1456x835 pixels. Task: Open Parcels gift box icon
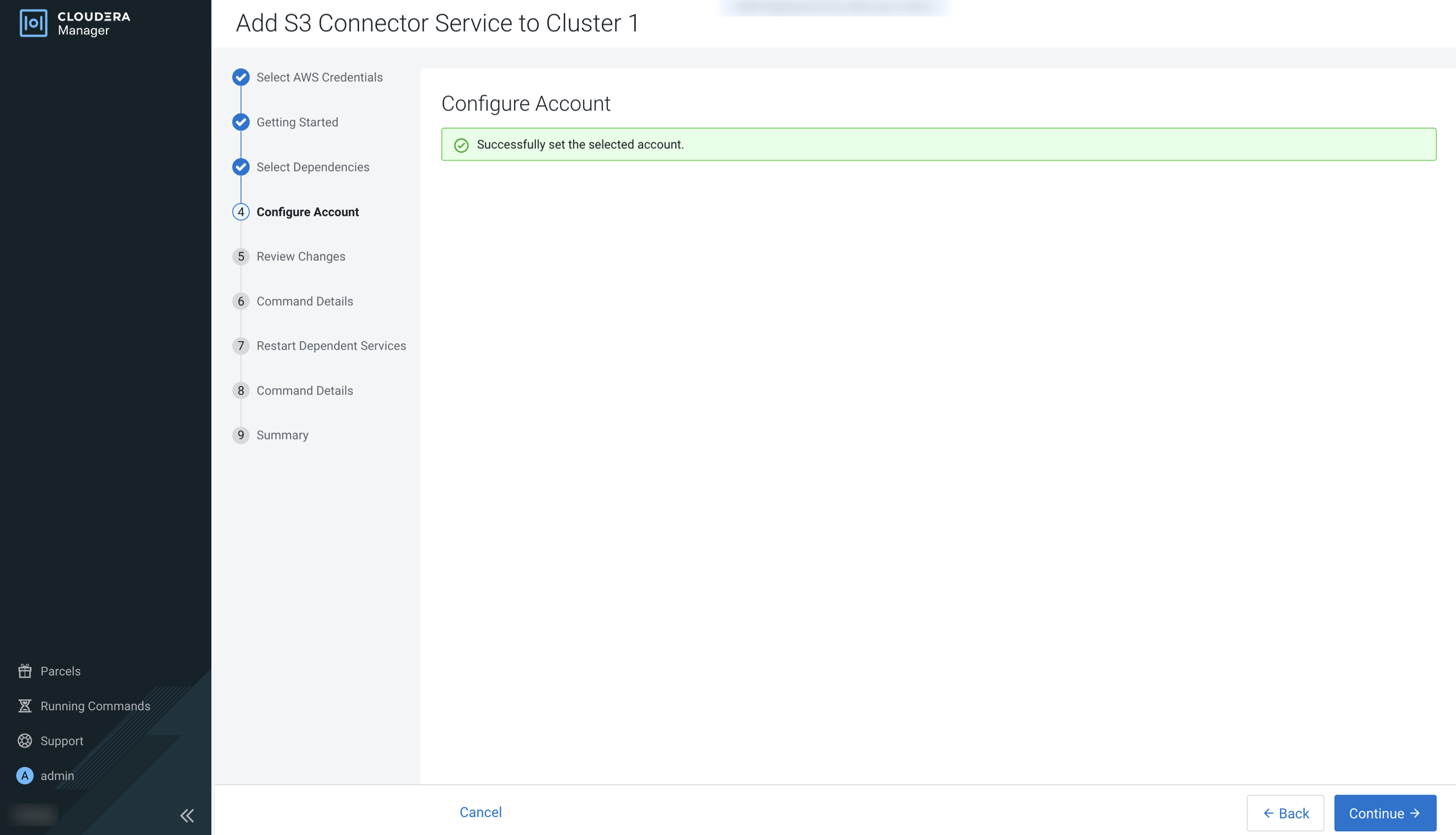[x=25, y=671]
